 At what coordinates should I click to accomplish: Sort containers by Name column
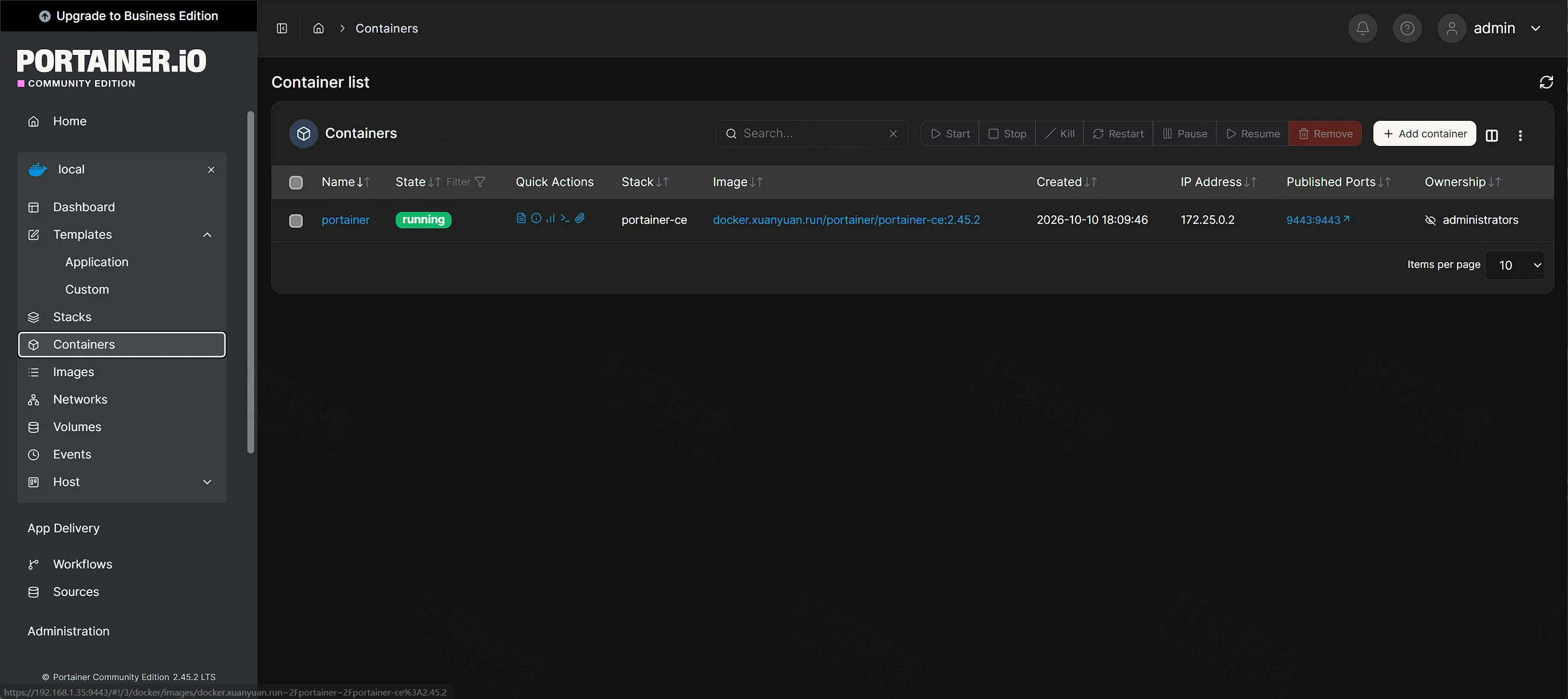tap(345, 182)
